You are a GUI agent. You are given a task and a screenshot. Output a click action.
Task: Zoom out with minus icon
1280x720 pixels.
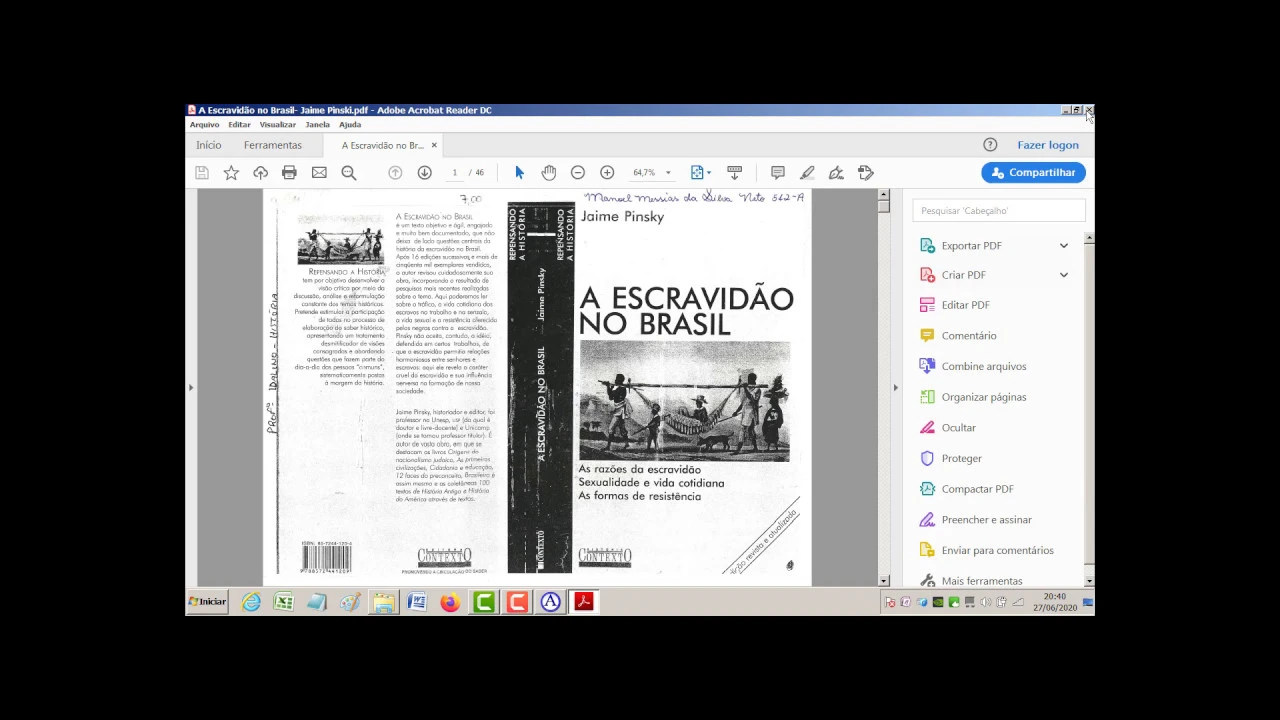tap(578, 173)
